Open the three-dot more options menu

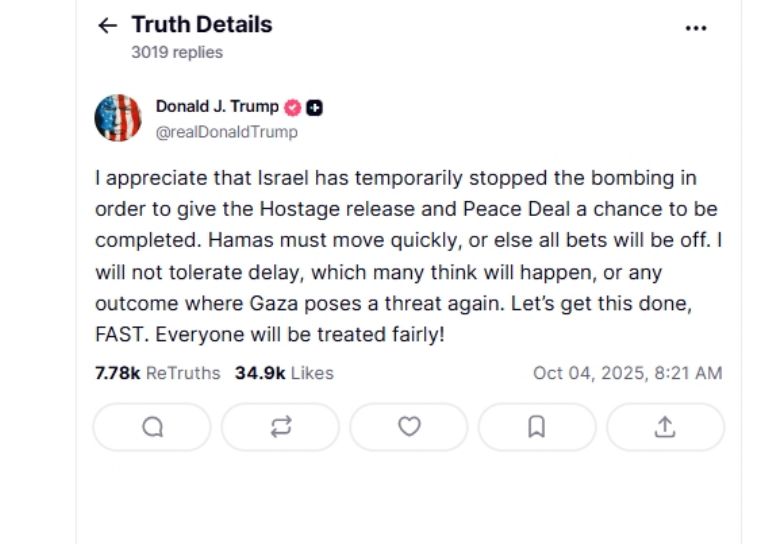696,28
